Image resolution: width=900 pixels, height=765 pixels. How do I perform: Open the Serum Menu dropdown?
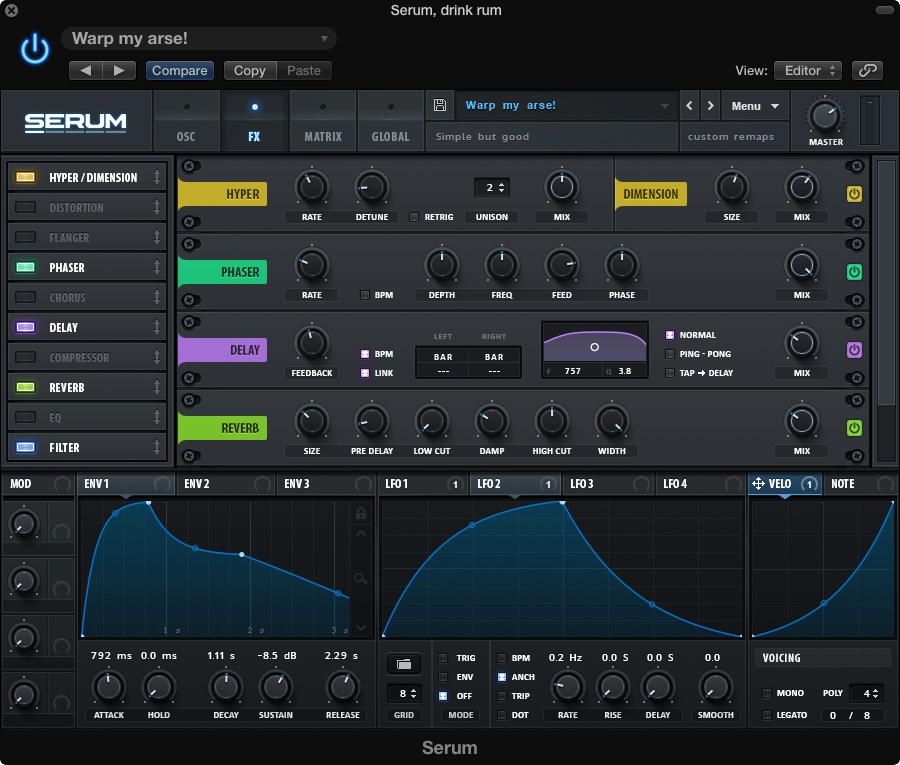pos(754,106)
